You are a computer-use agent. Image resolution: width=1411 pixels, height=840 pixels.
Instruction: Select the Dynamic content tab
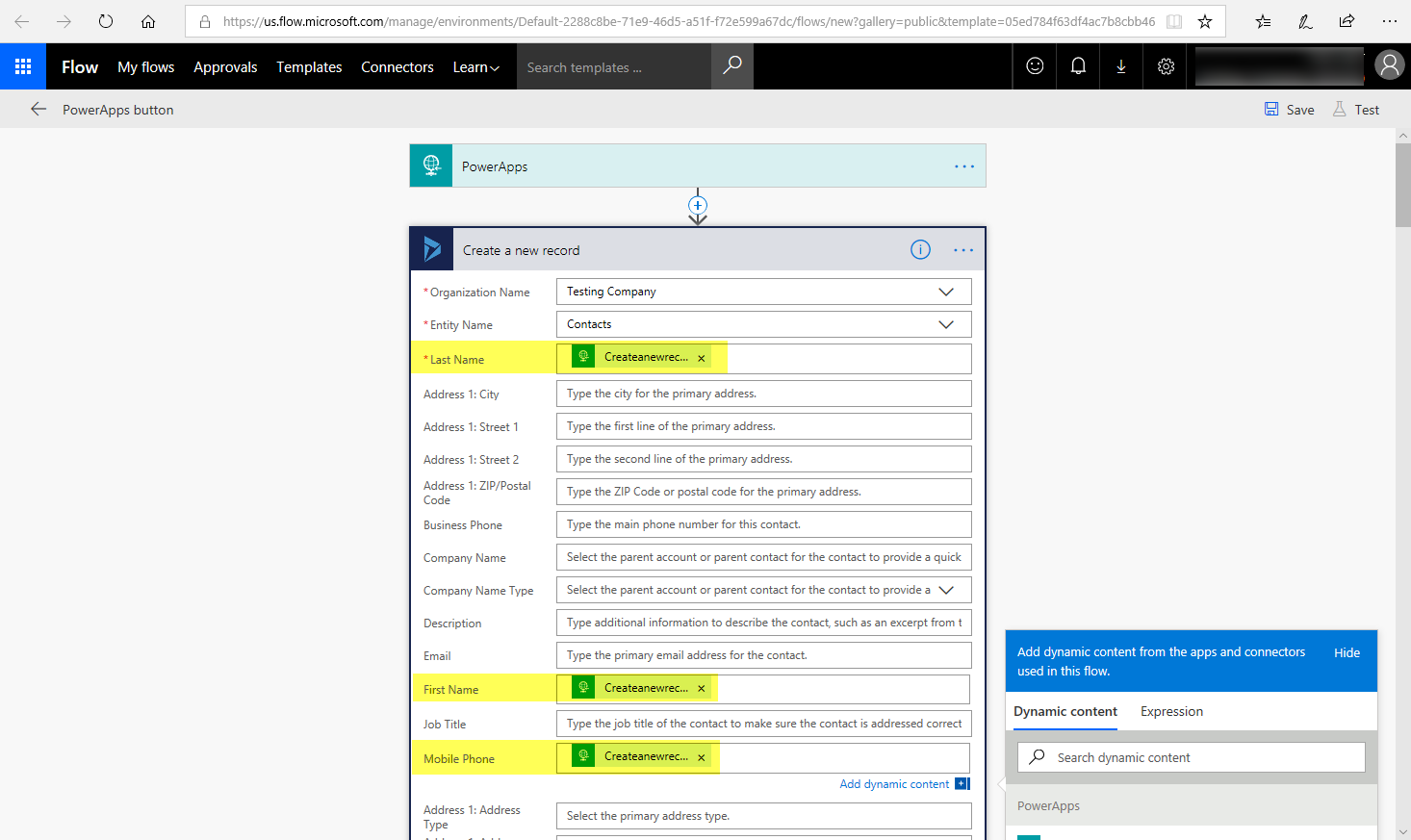click(1065, 711)
